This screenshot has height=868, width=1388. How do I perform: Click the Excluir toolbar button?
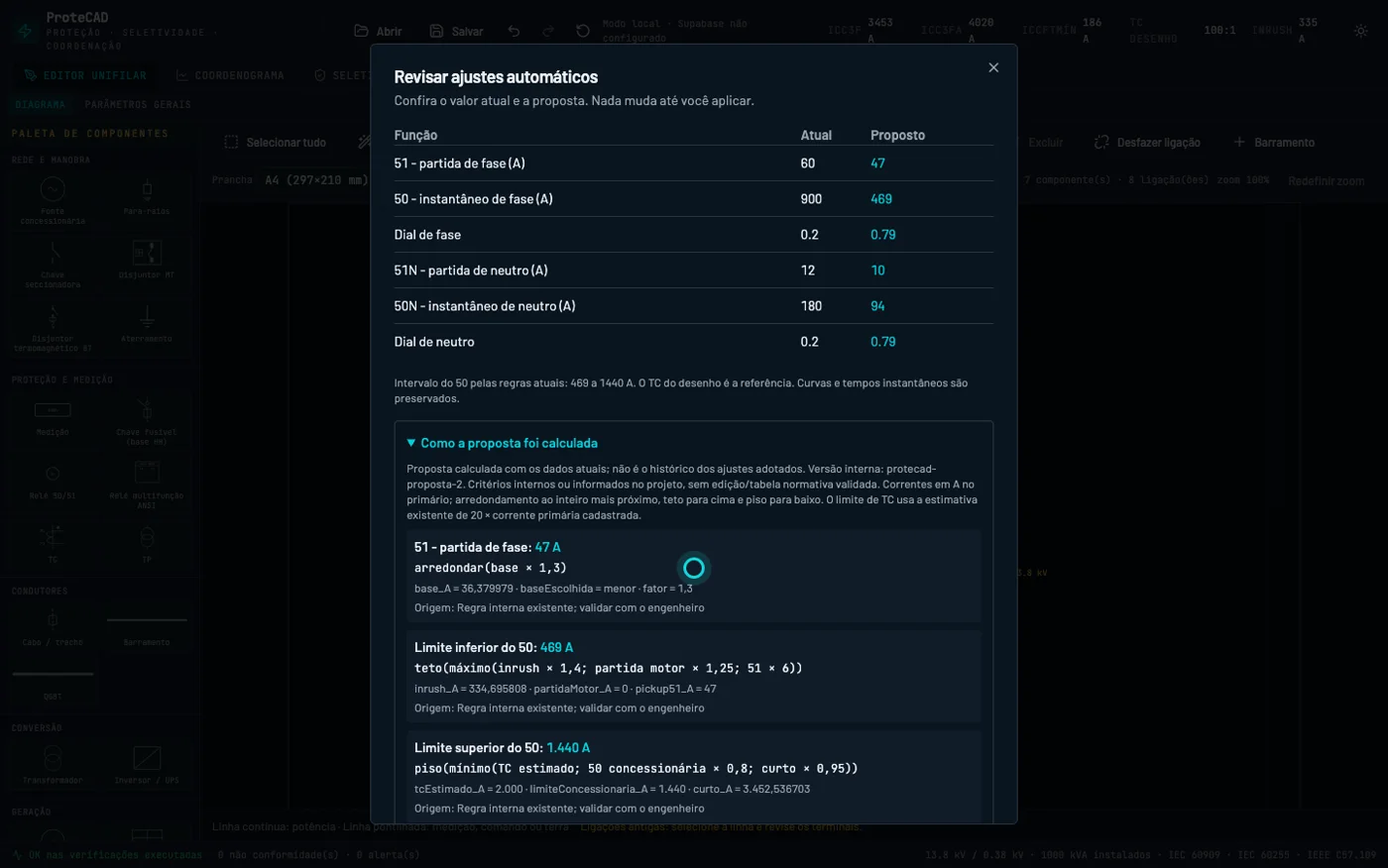point(1045,142)
